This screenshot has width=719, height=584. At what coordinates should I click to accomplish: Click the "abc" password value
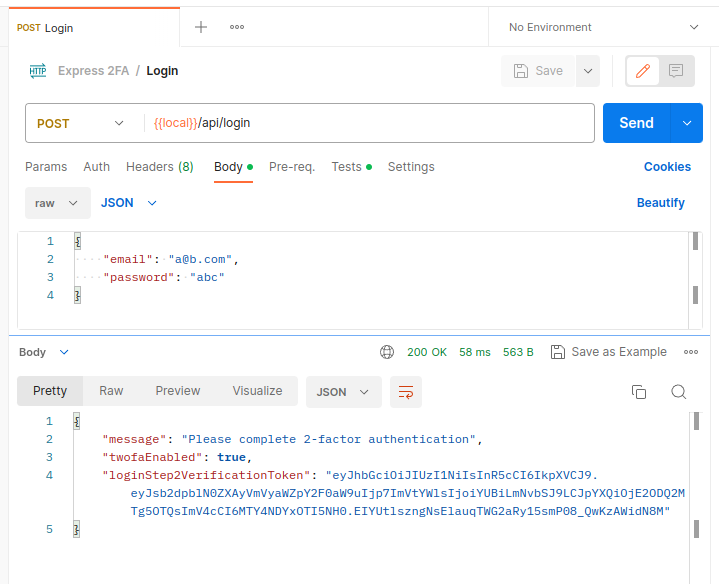click(x=207, y=277)
